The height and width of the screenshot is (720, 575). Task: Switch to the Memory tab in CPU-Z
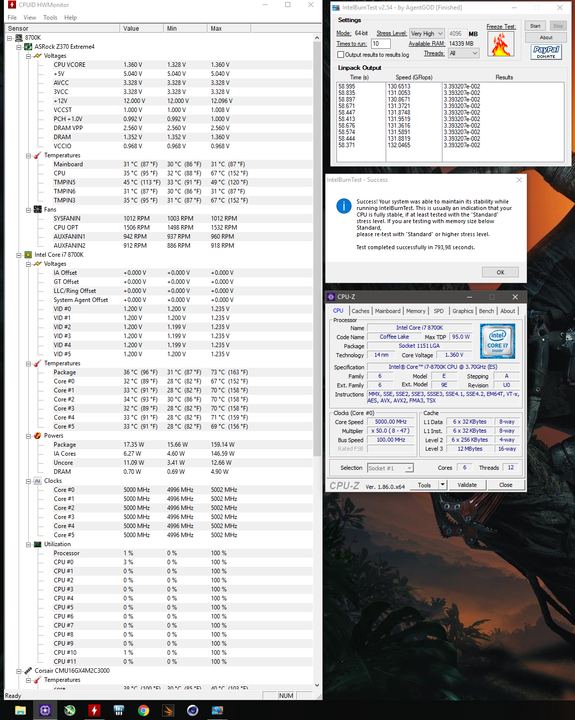[416, 311]
